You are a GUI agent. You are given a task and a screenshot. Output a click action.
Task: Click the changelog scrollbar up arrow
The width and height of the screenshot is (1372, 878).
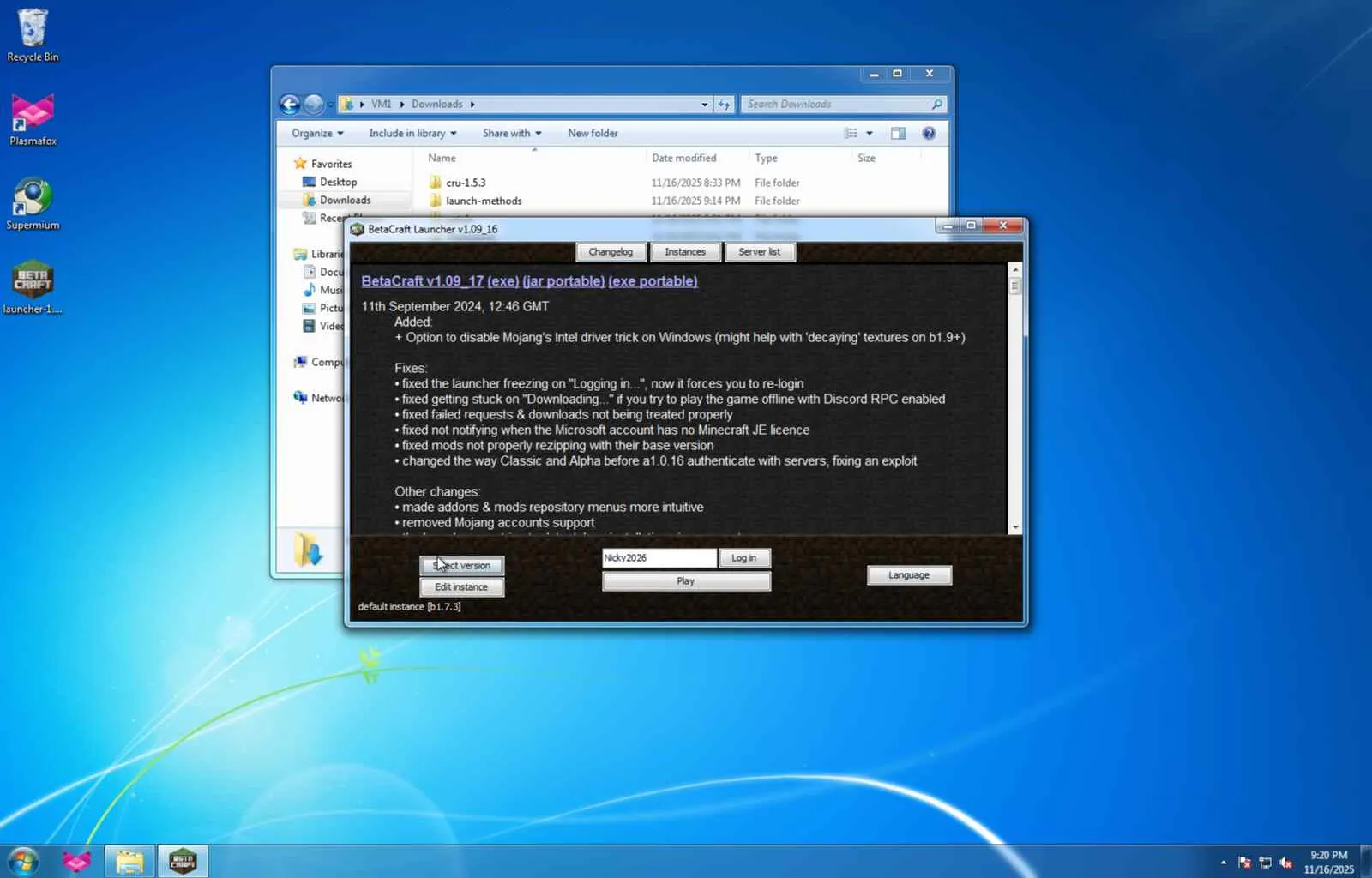[1015, 269]
